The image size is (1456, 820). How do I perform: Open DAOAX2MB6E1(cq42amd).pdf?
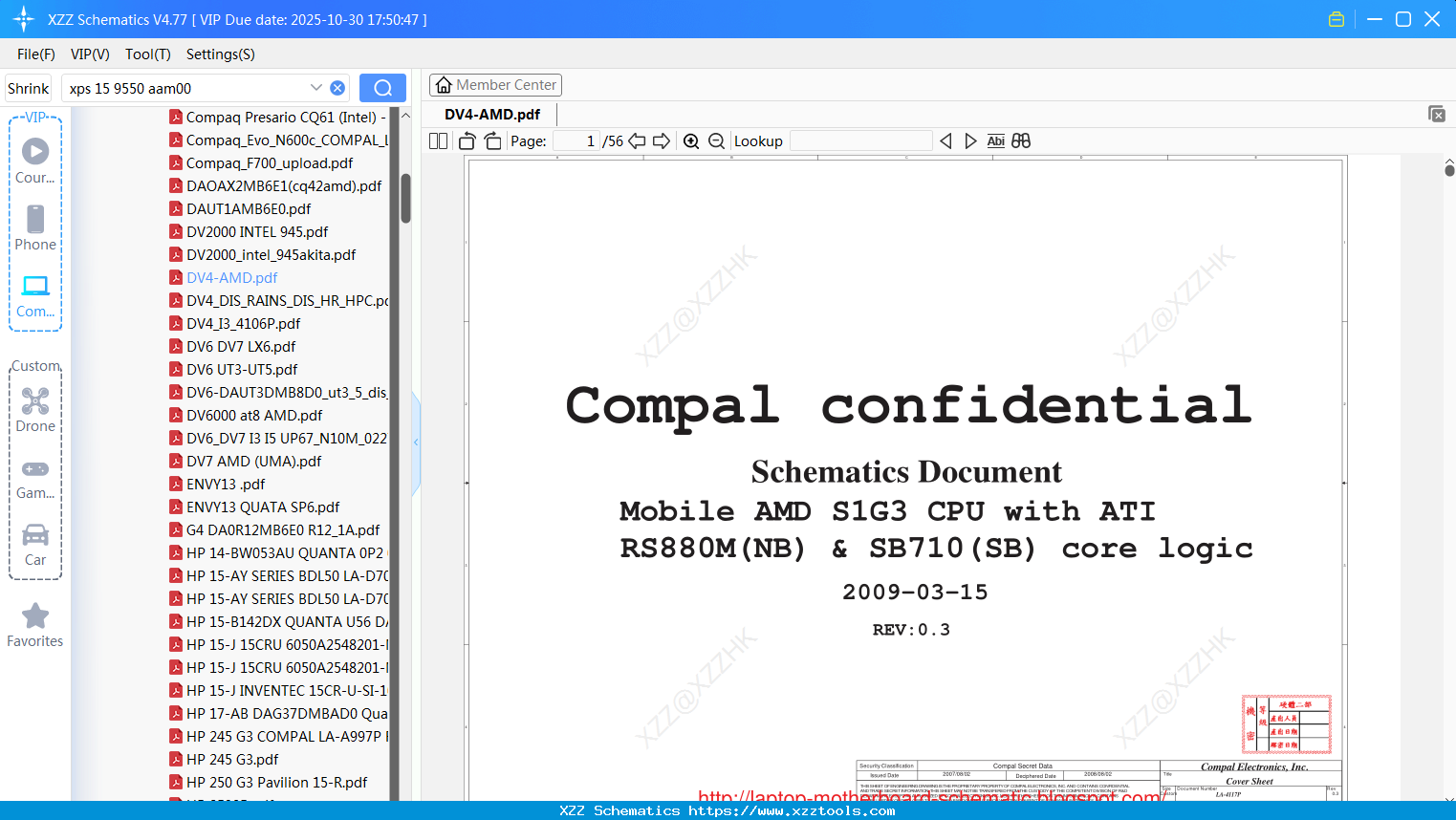275,186
